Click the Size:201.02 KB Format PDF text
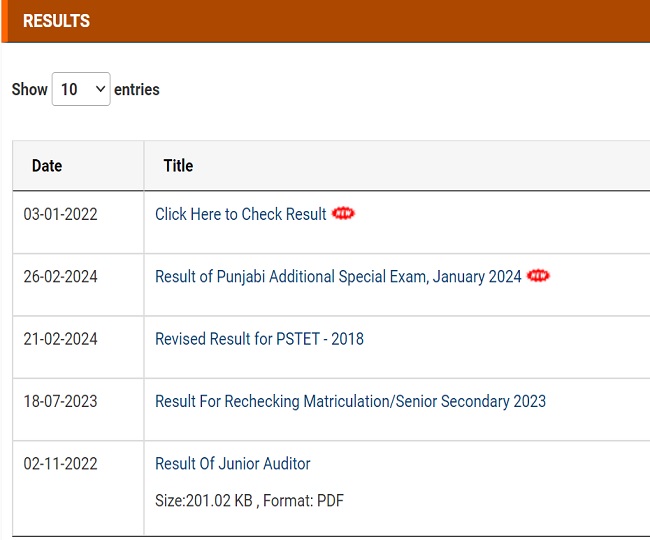 pos(249,501)
